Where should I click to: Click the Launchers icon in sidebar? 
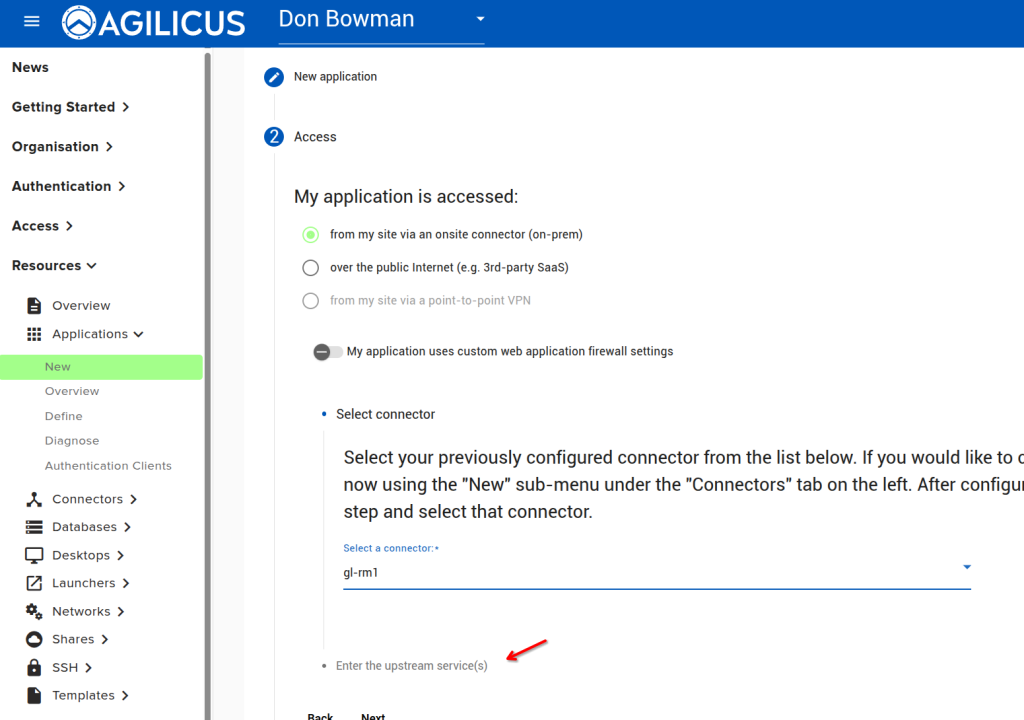tap(34, 583)
